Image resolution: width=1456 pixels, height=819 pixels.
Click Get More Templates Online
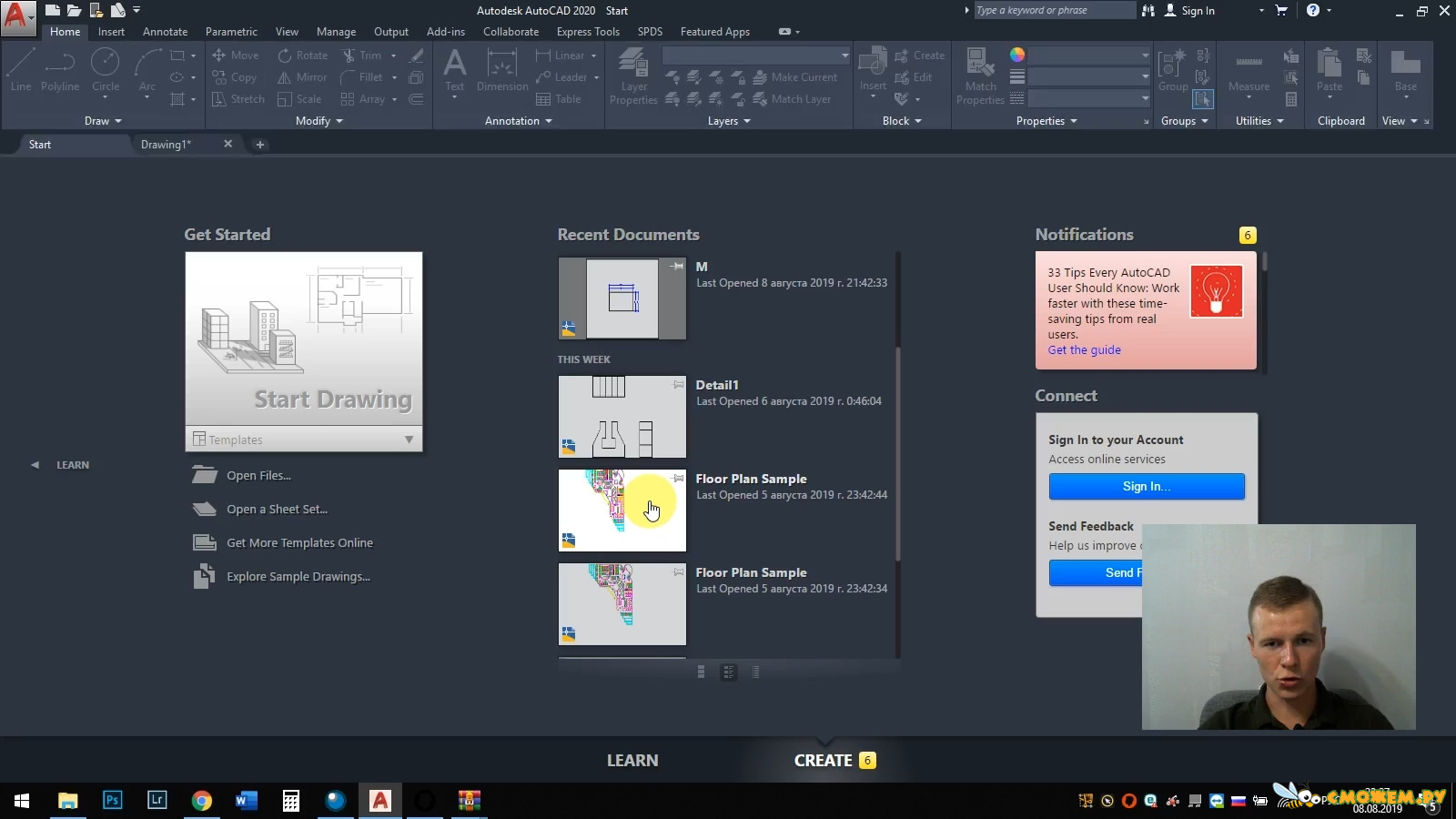tap(299, 543)
